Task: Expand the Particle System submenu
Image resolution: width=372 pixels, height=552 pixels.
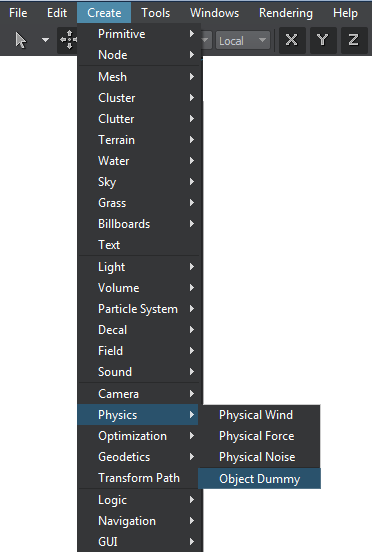Action: coord(139,309)
